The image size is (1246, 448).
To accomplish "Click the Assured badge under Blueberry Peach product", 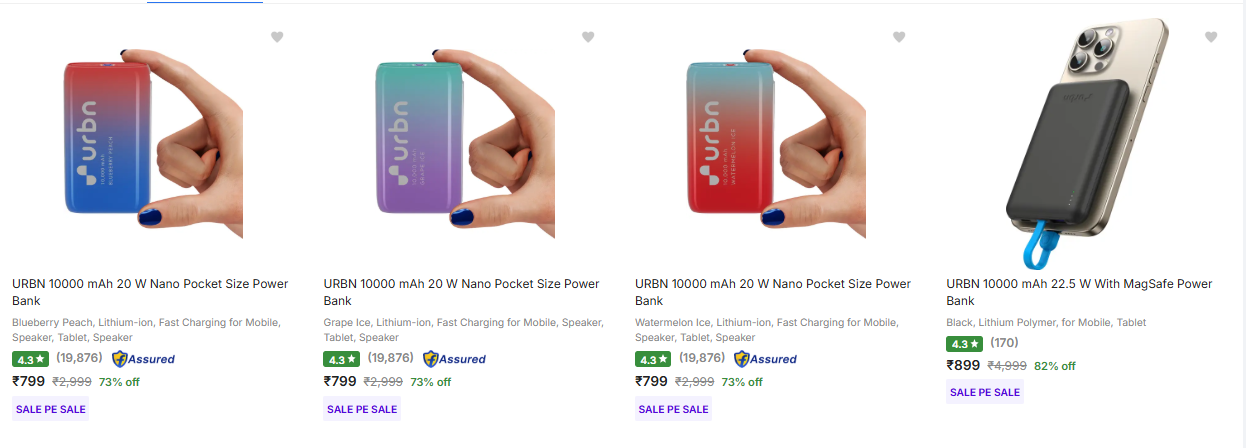I will pos(143,359).
